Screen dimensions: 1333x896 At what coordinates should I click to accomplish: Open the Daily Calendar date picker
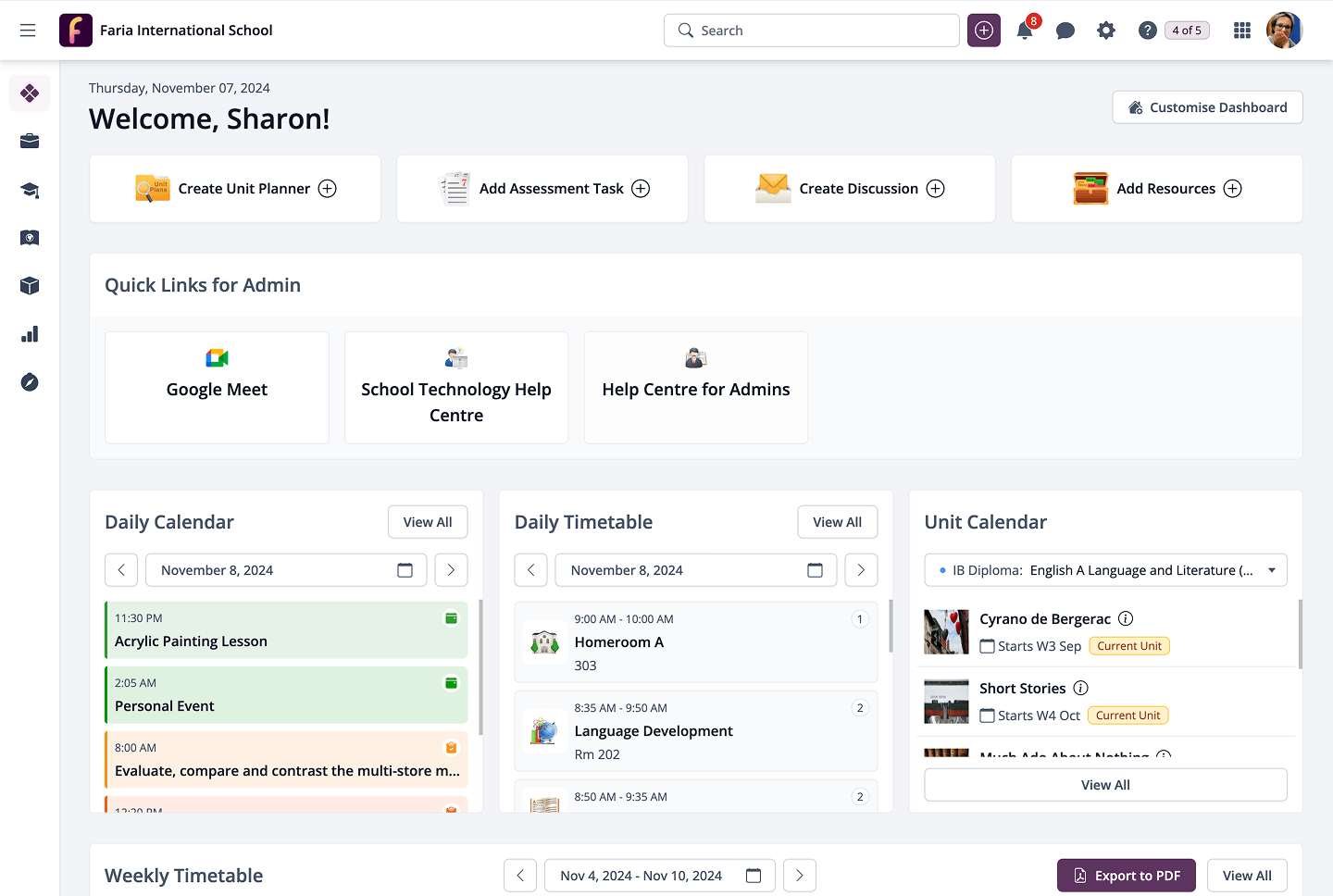(x=405, y=570)
